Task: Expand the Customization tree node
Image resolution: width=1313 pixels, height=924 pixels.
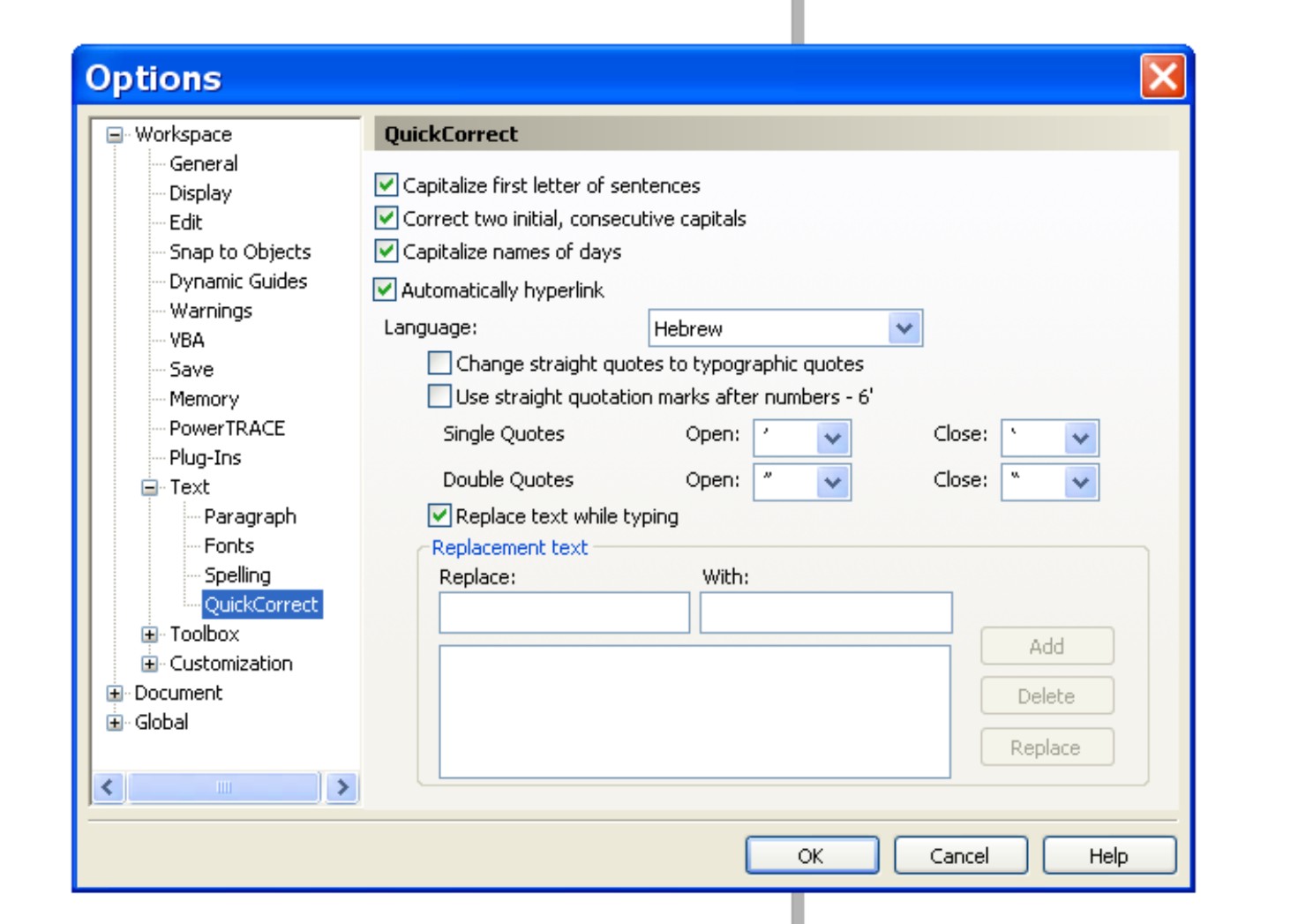Action: pos(150,664)
